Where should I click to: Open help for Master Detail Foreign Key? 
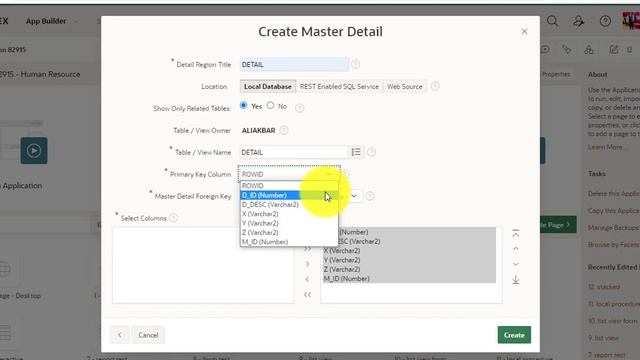click(x=369, y=196)
